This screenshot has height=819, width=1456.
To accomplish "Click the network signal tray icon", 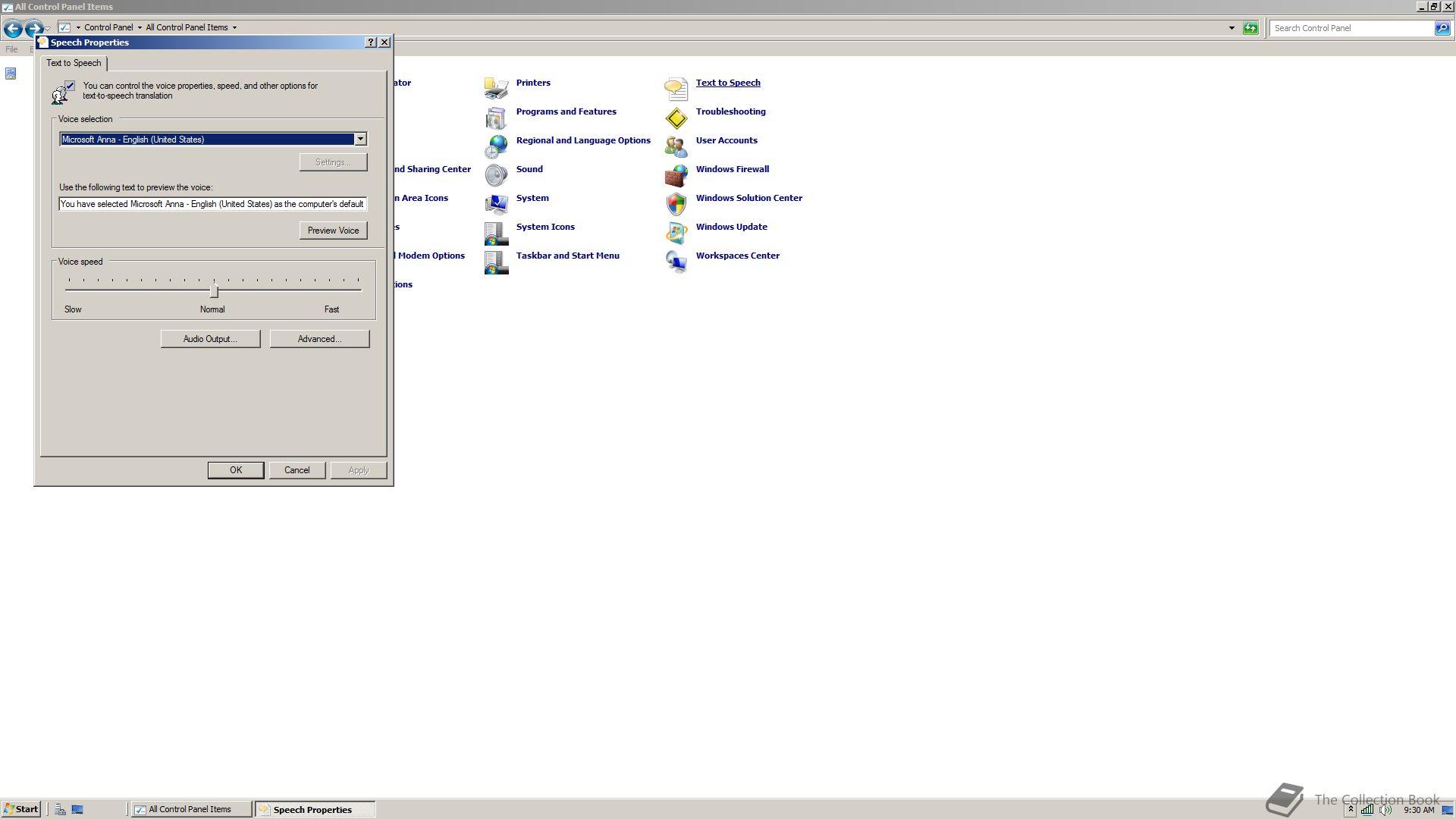I will point(1367,809).
